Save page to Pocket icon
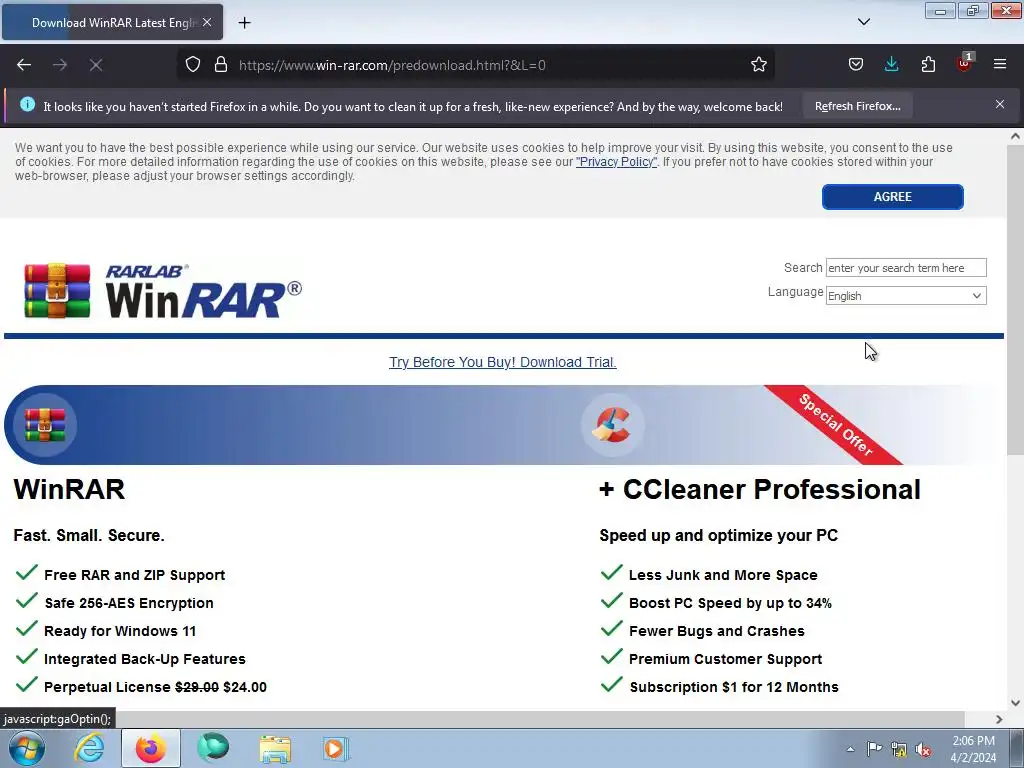The height and width of the screenshot is (768, 1024). [x=856, y=65]
